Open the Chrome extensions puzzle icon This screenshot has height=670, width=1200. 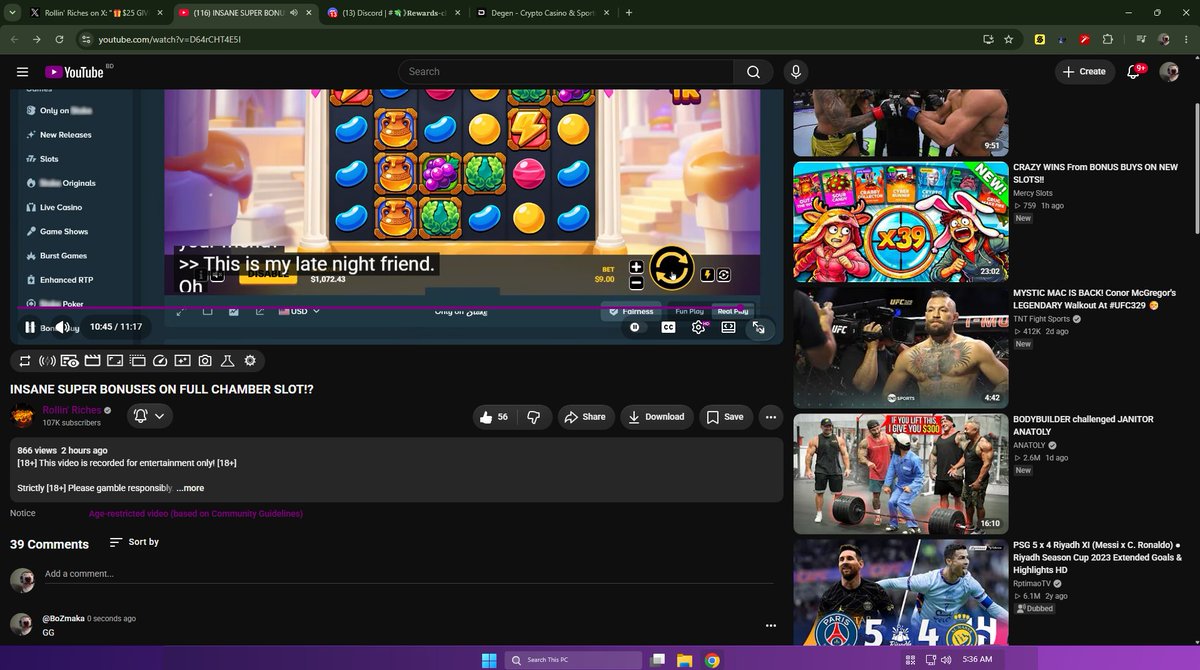(1107, 39)
